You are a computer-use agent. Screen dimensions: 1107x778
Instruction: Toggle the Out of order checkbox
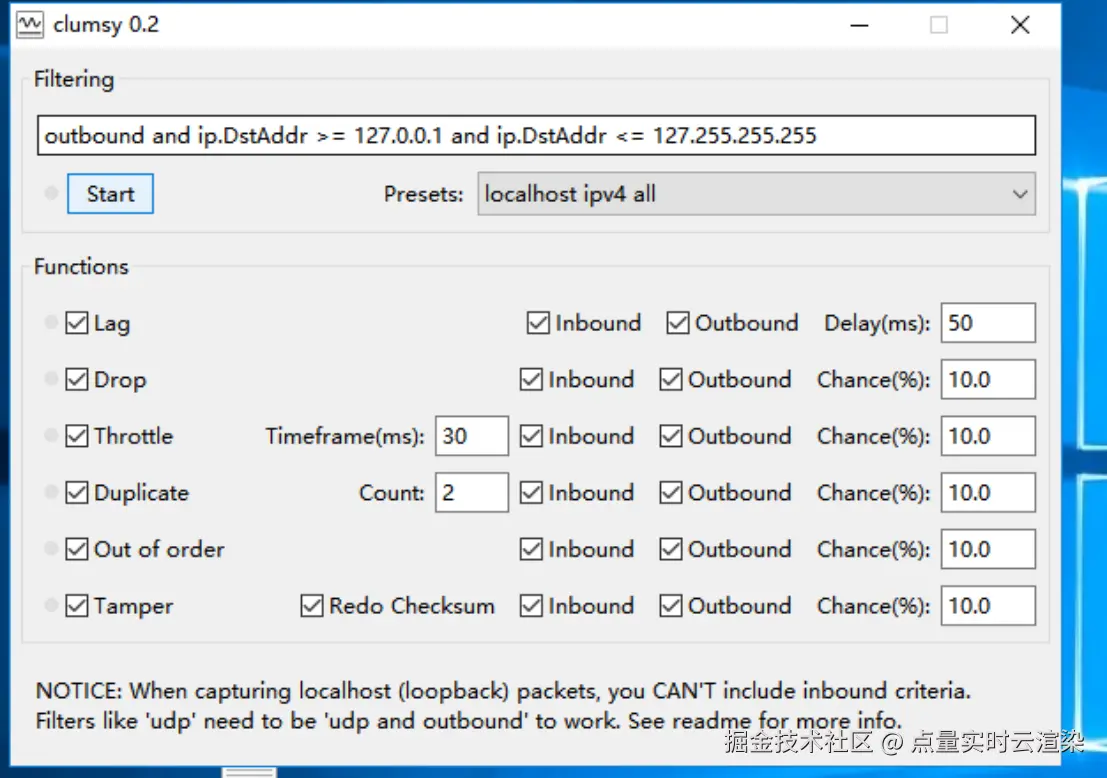click(x=77, y=549)
